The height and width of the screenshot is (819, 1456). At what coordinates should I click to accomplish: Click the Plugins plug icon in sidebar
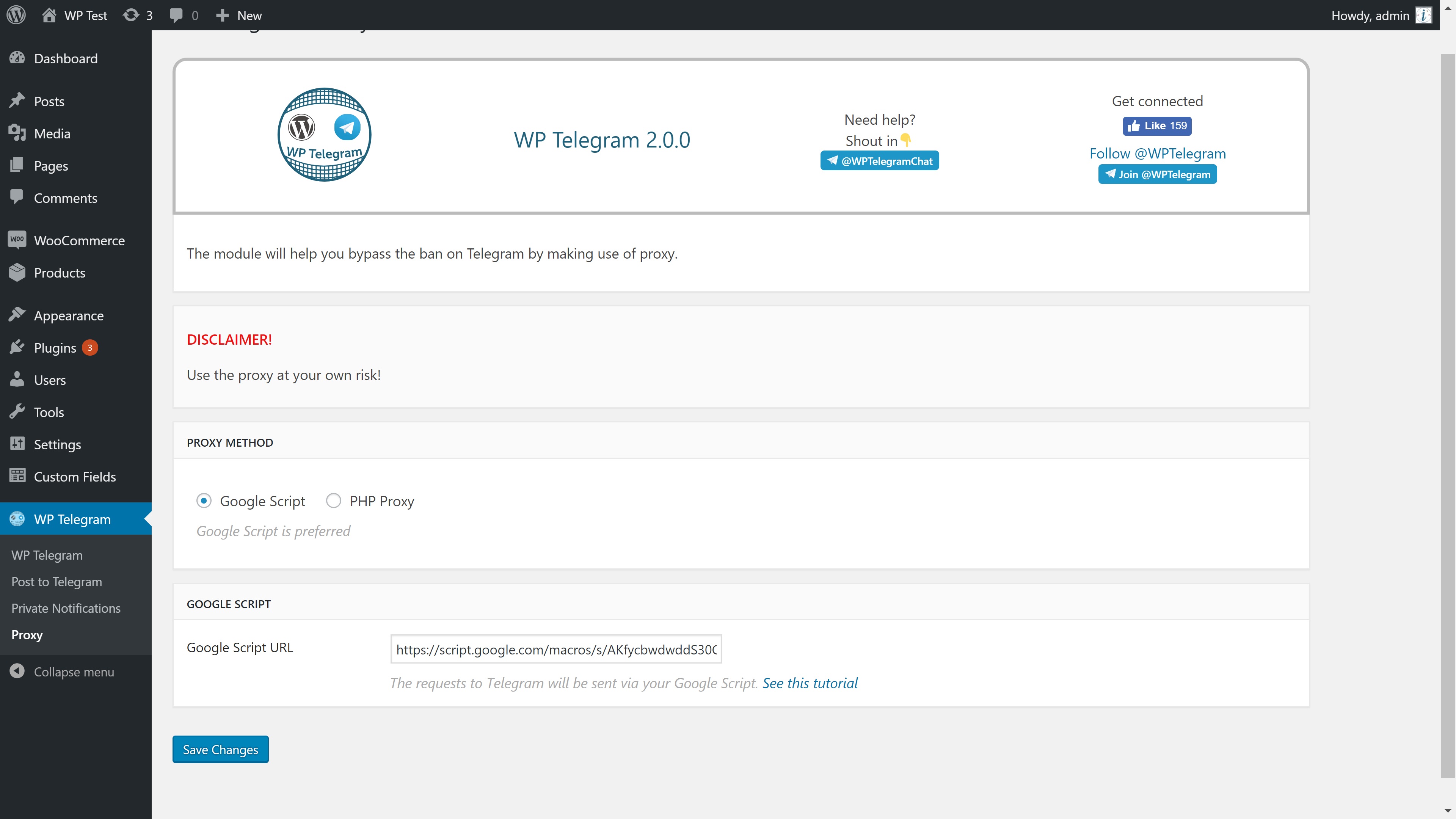[x=17, y=348]
